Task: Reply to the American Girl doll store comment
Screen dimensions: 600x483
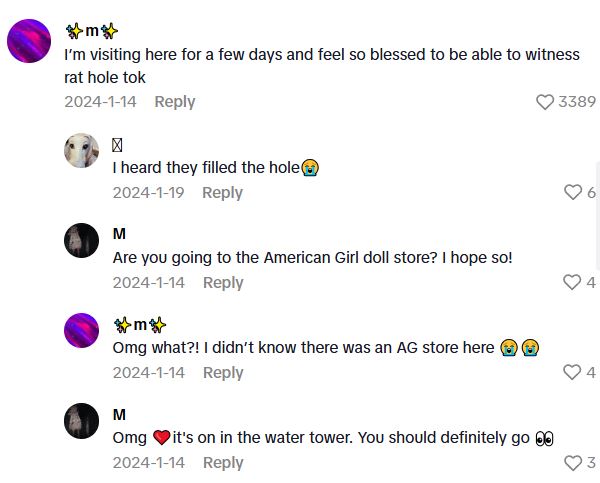Action: pyautogui.click(x=223, y=283)
